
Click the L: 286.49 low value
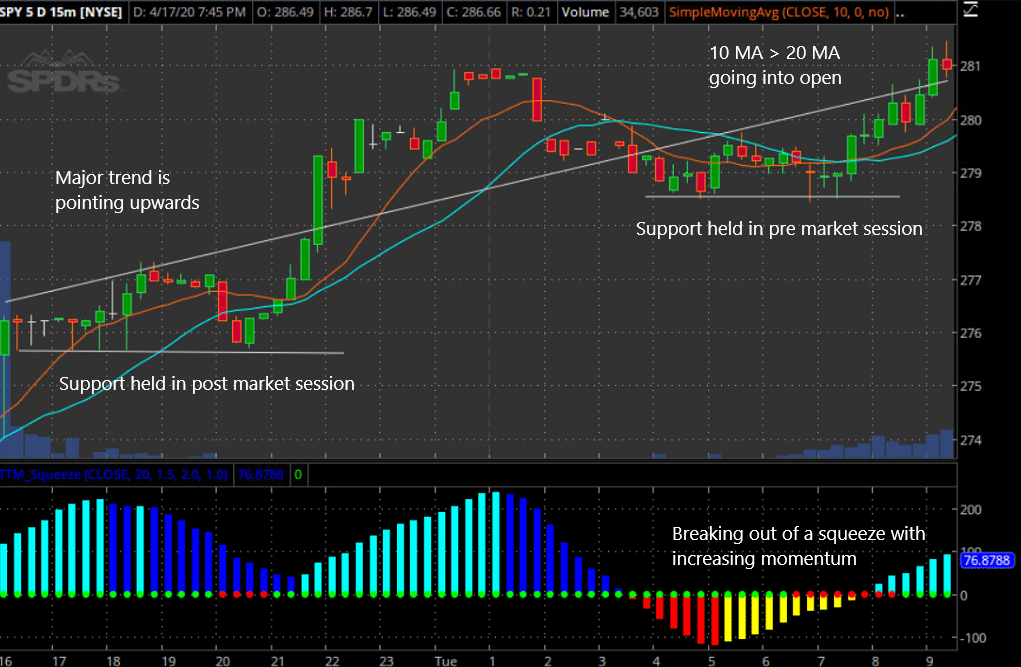409,12
